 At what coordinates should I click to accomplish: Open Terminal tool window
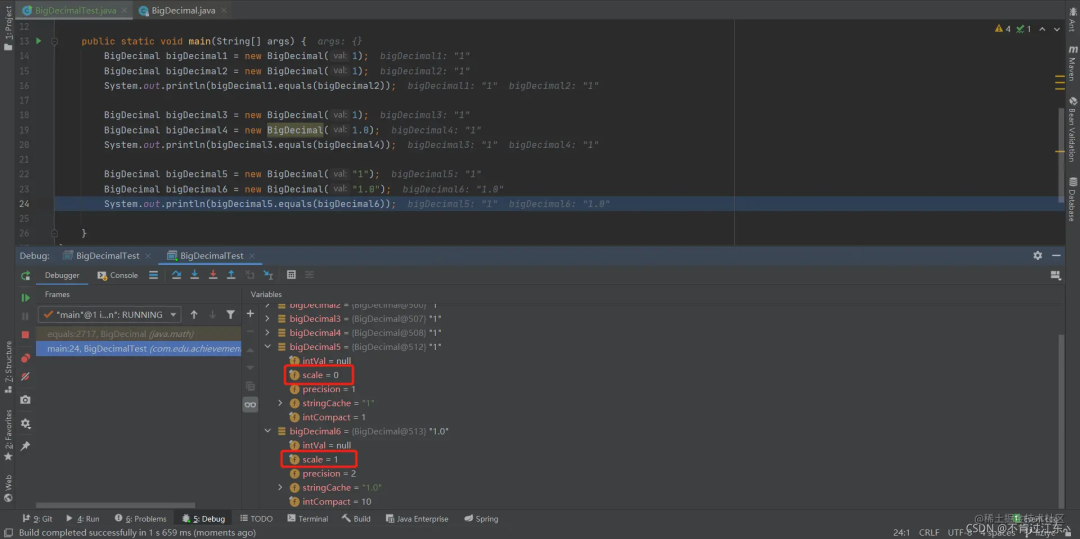point(307,519)
